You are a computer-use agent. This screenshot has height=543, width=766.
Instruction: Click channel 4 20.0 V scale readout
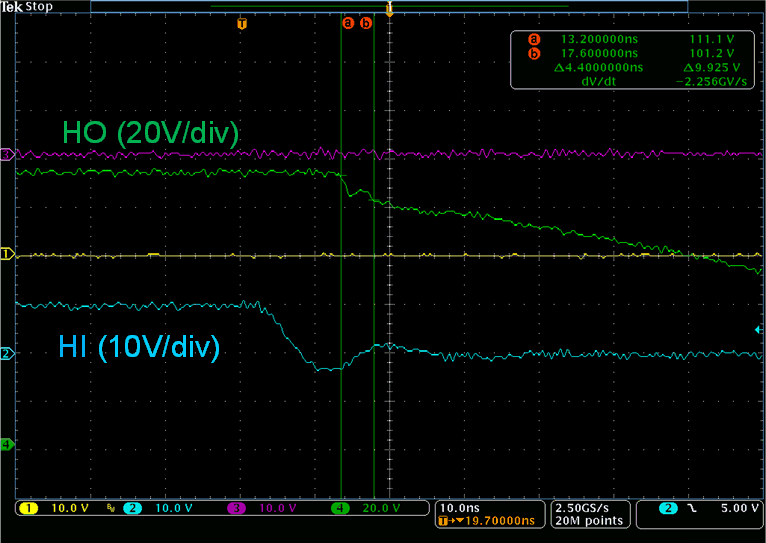click(x=382, y=508)
